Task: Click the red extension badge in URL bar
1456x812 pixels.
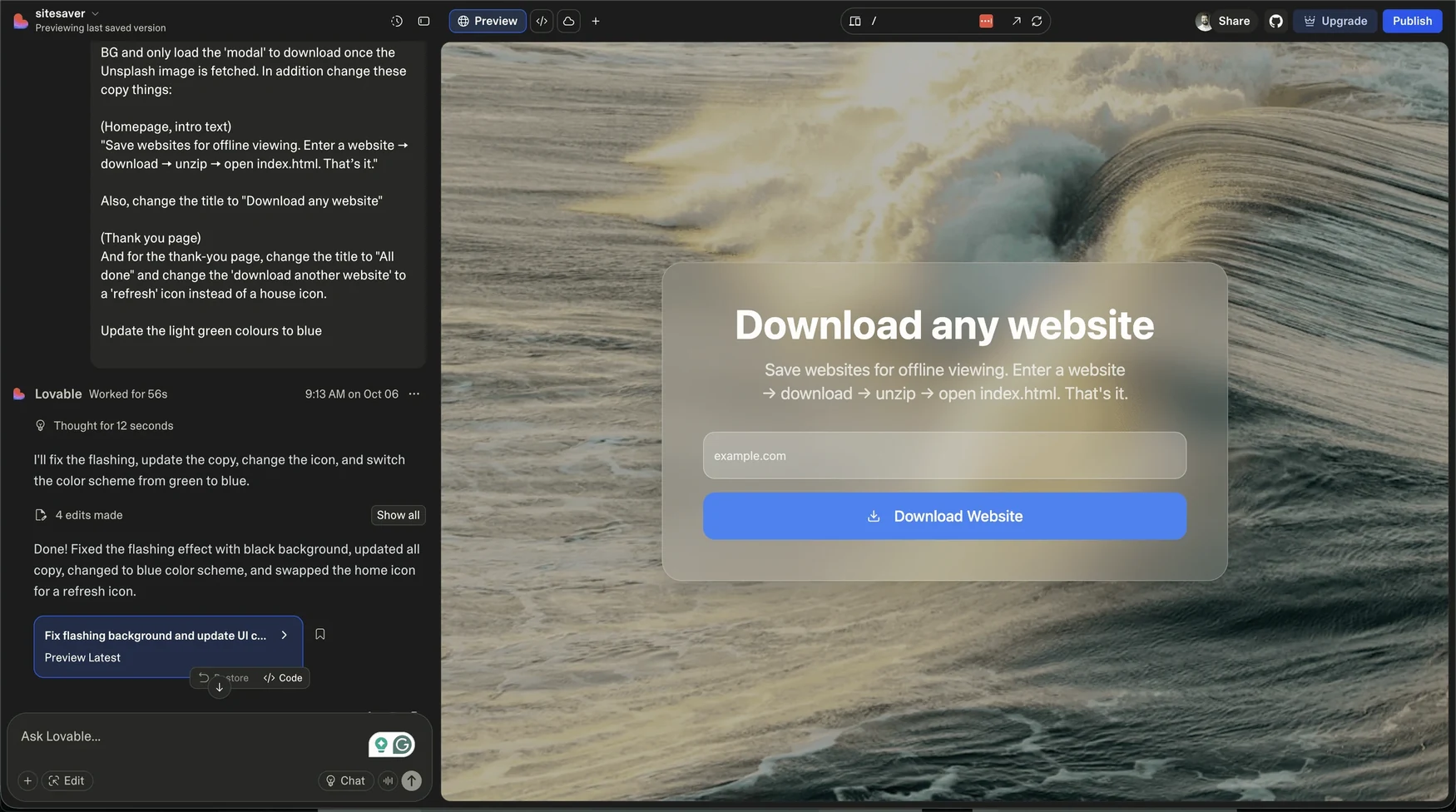Action: (986, 21)
